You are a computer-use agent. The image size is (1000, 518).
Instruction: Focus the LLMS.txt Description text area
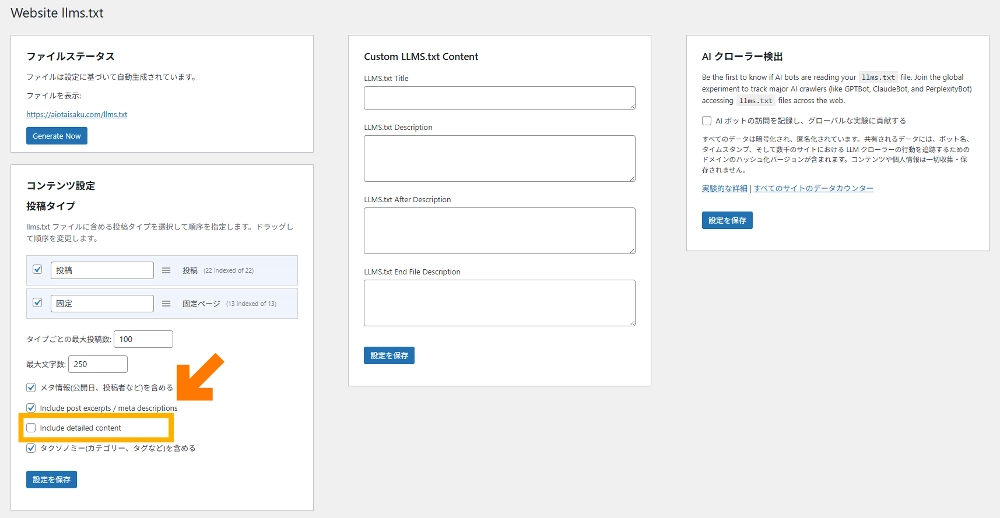point(500,158)
